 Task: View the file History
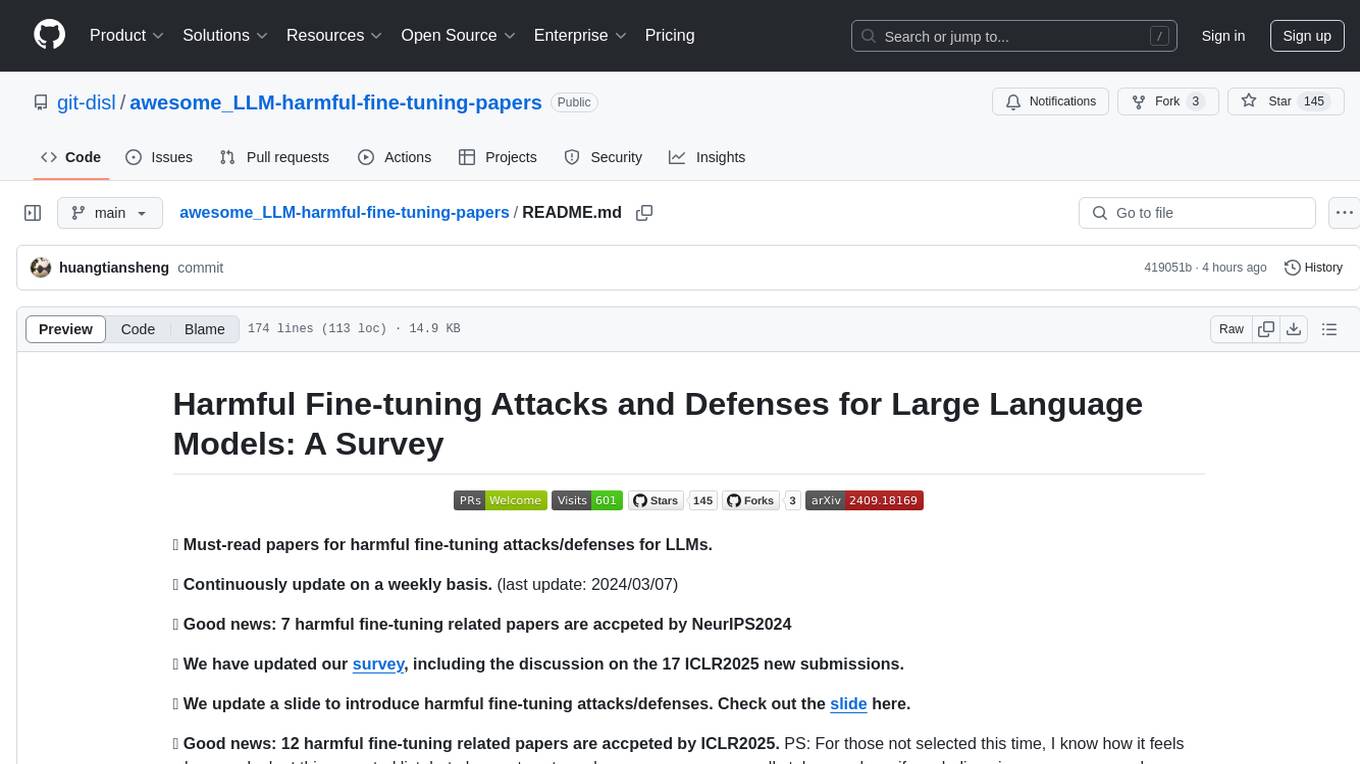tap(1313, 268)
